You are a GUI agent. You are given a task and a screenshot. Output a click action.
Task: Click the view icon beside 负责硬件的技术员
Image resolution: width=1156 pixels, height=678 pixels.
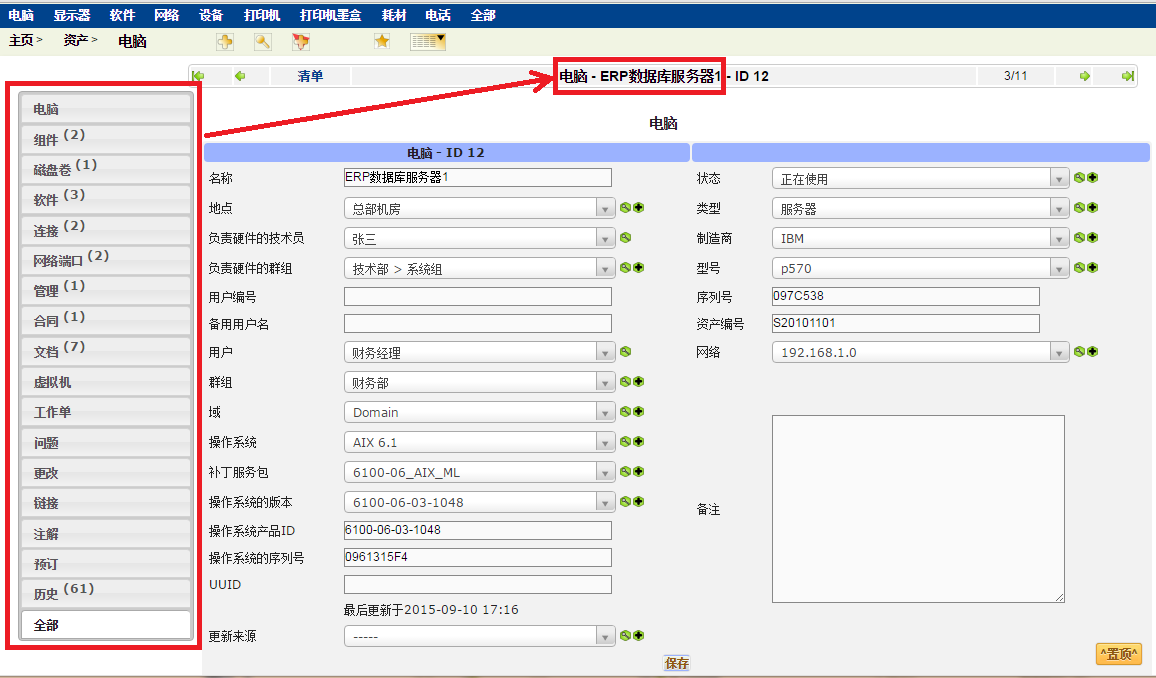(625, 238)
